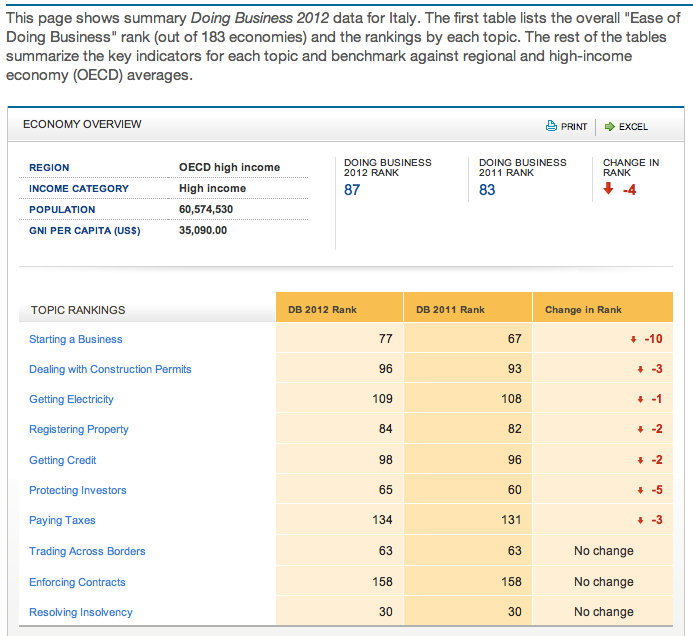Click the CHANGE IN RANK overview label
The image size is (693, 636).
[631, 168]
